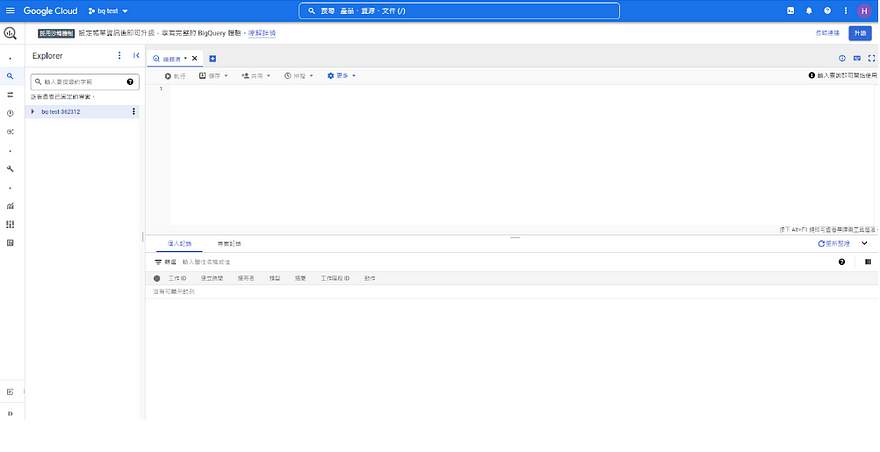Open the H account avatar
Image resolution: width=880 pixels, height=452 pixels.
tap(864, 11)
